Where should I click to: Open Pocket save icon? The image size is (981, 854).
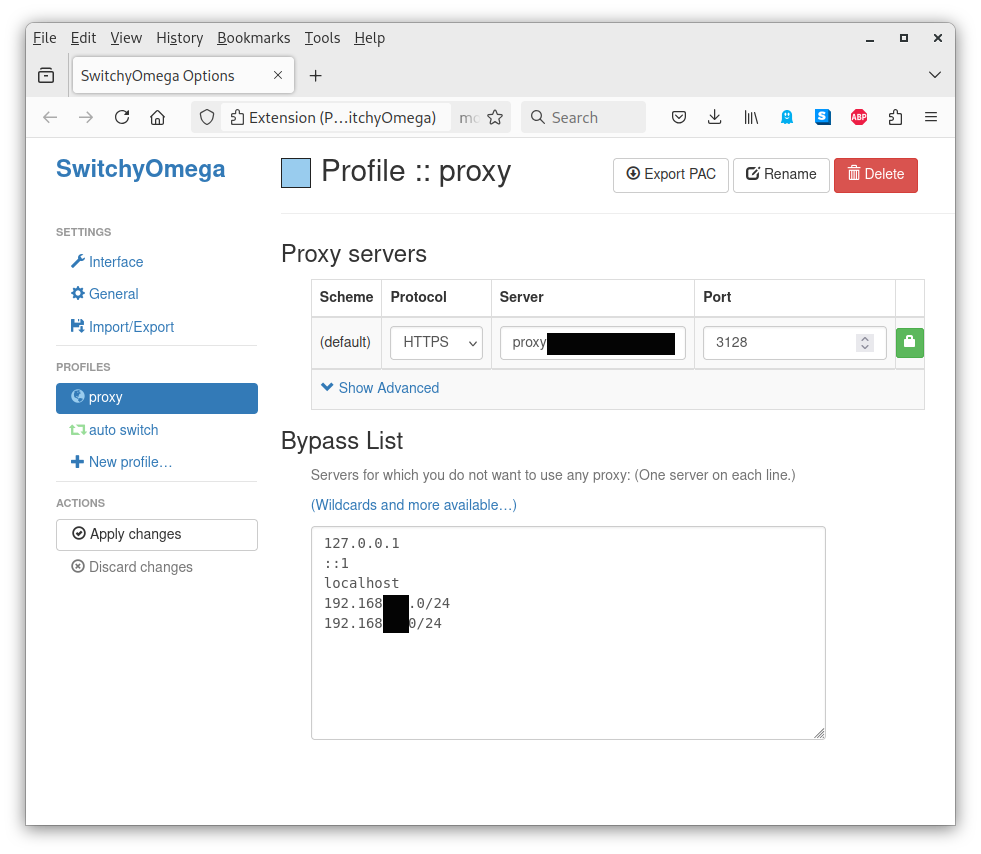[679, 117]
